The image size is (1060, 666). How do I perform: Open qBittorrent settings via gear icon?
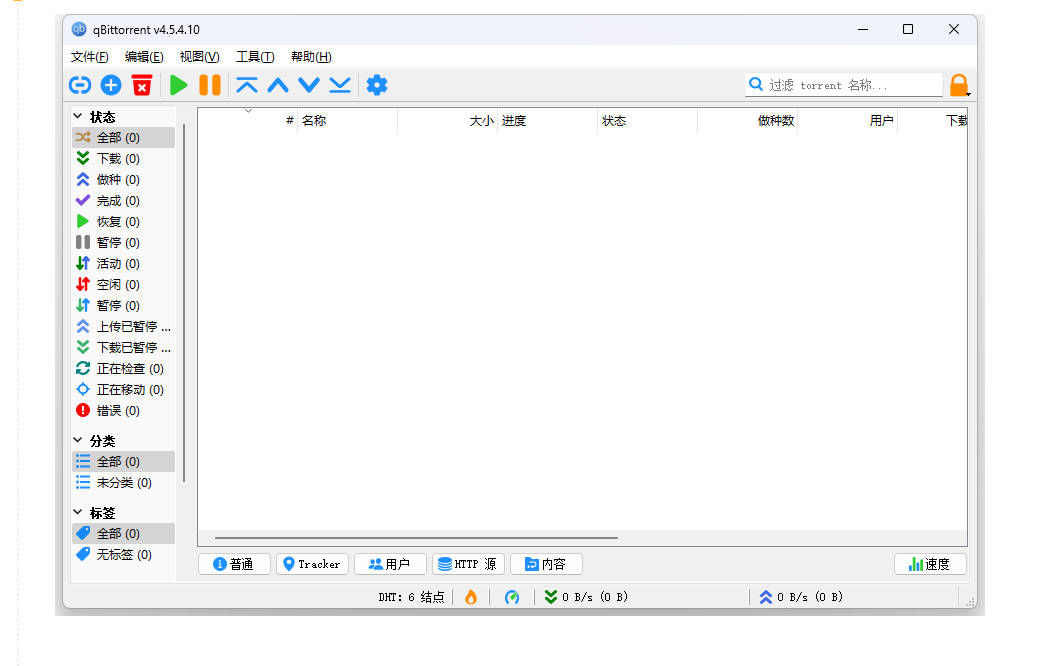click(x=376, y=85)
